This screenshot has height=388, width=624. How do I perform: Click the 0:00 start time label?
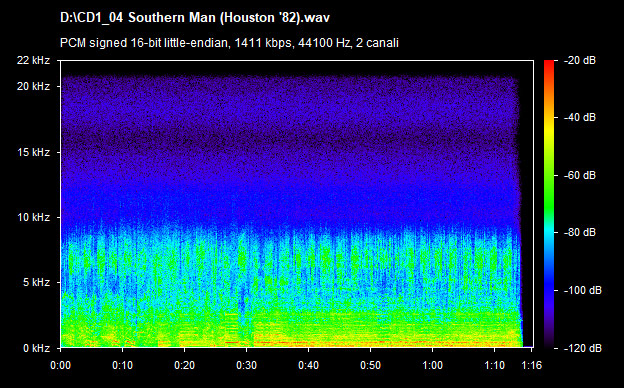pyautogui.click(x=60, y=365)
